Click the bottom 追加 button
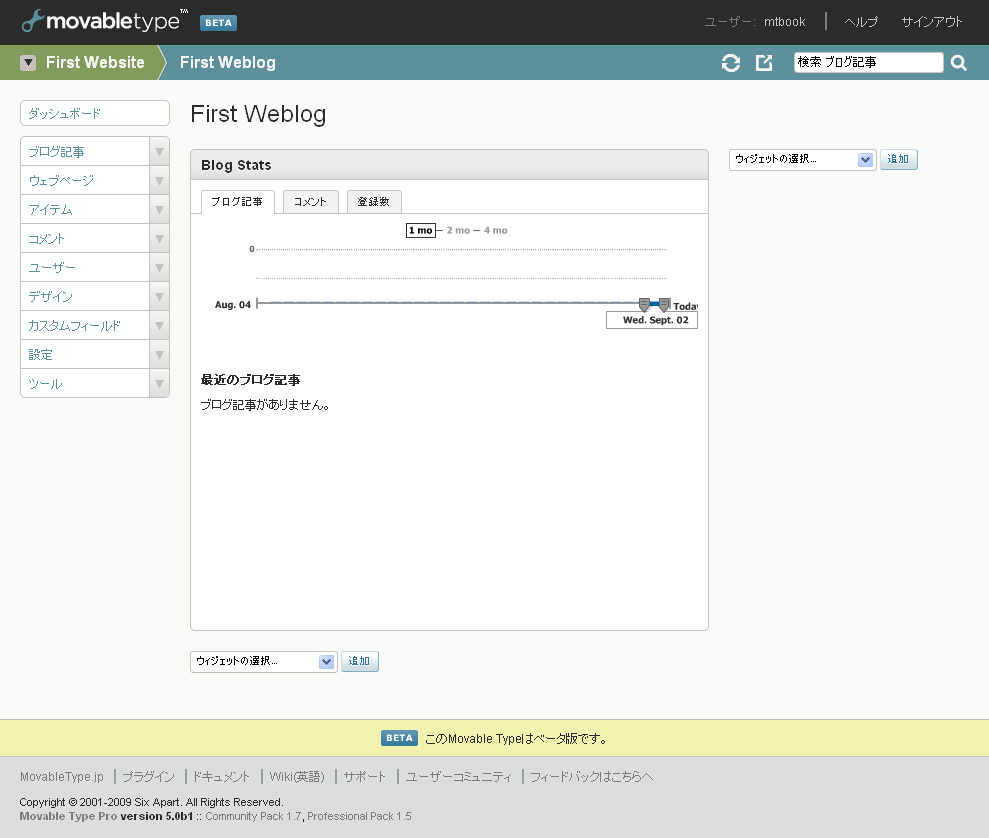 (x=360, y=661)
